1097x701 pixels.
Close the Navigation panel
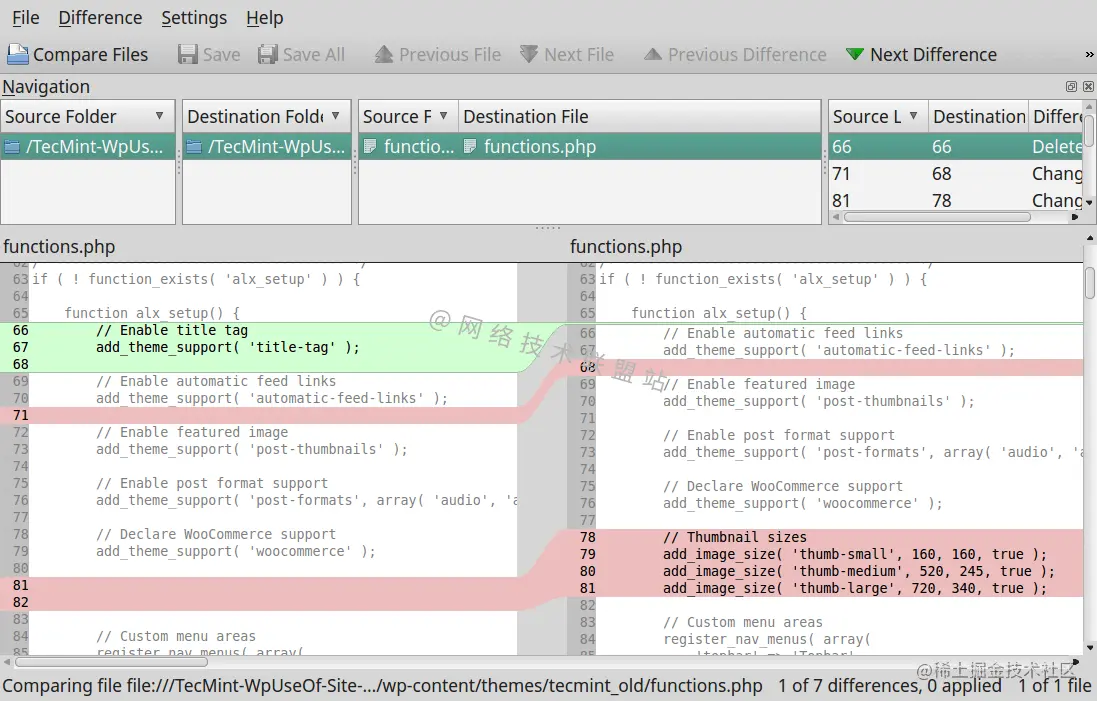(x=1088, y=87)
